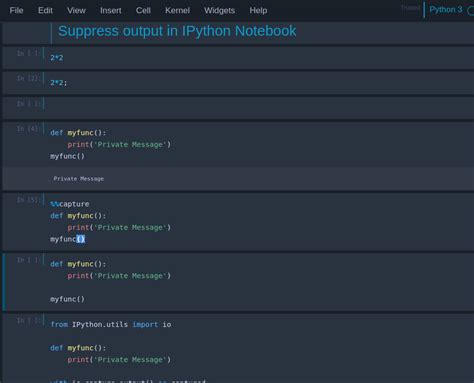Click 'def myfunc():' in cell In [5]
The image size is (474, 383).
click(78, 216)
